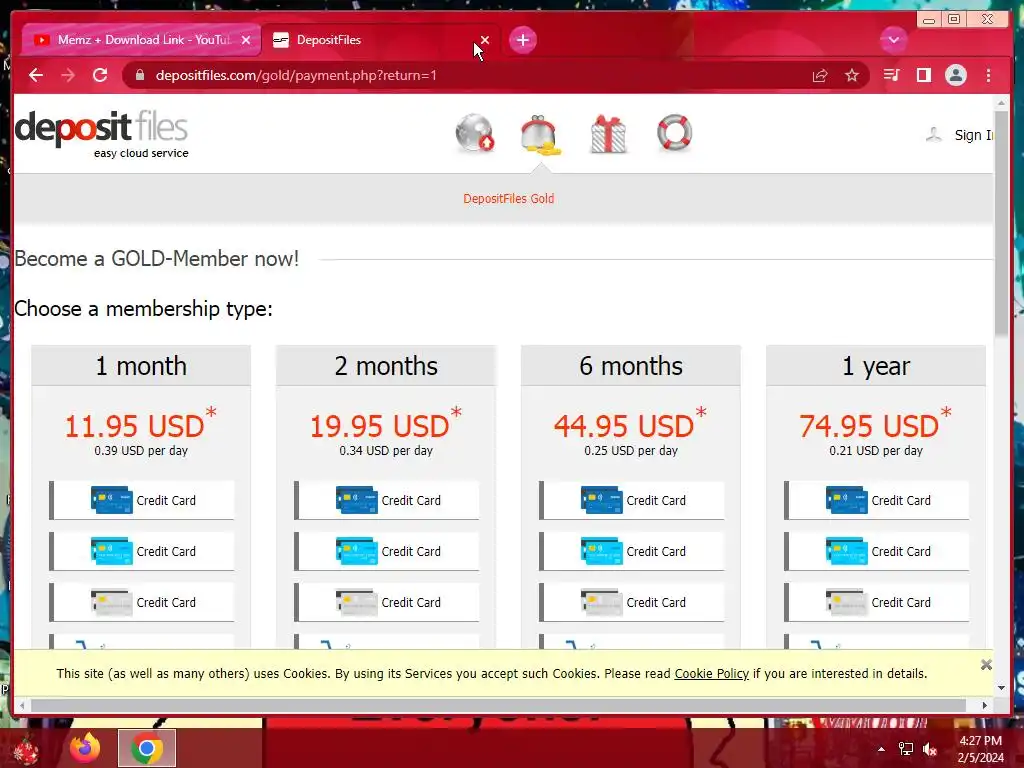View site info via the padlock icon
The image size is (1024, 768).
(x=139, y=75)
